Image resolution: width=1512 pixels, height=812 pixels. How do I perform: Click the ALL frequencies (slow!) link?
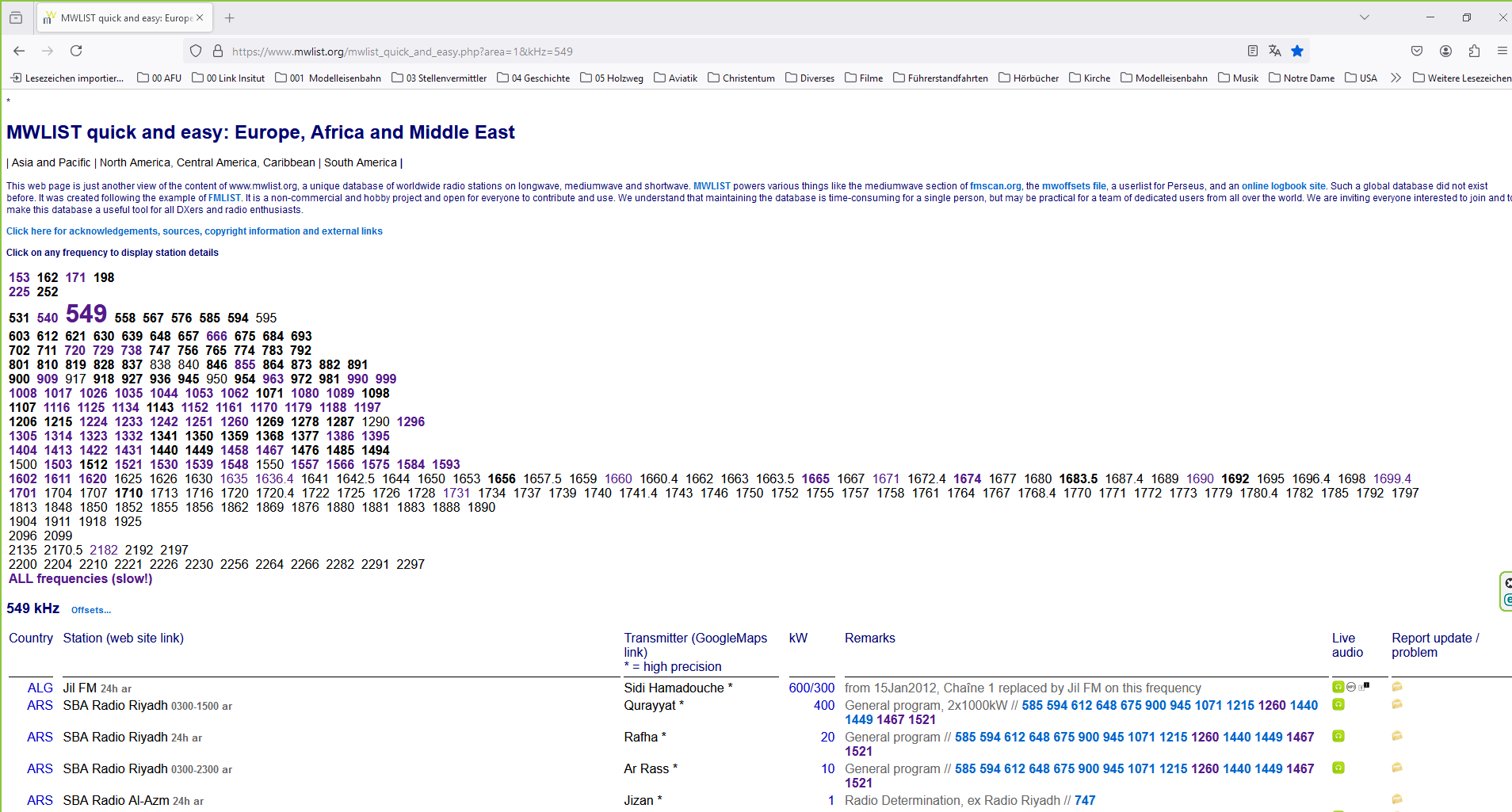click(80, 579)
